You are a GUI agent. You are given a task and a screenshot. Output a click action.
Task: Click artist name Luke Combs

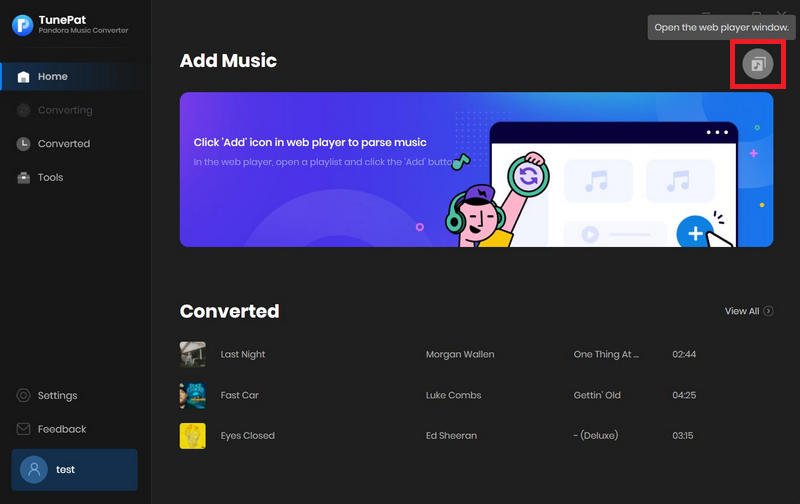coord(454,395)
